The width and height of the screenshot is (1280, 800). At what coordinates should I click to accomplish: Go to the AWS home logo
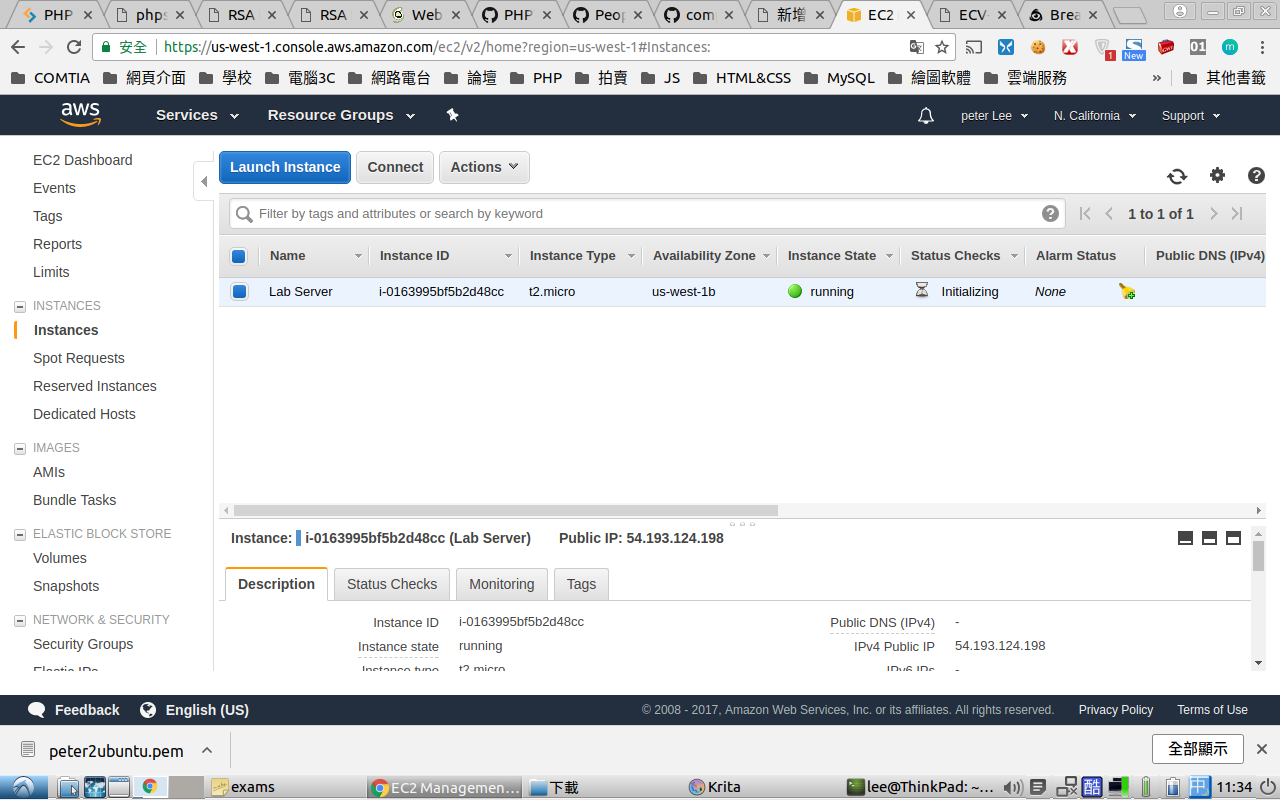point(80,115)
